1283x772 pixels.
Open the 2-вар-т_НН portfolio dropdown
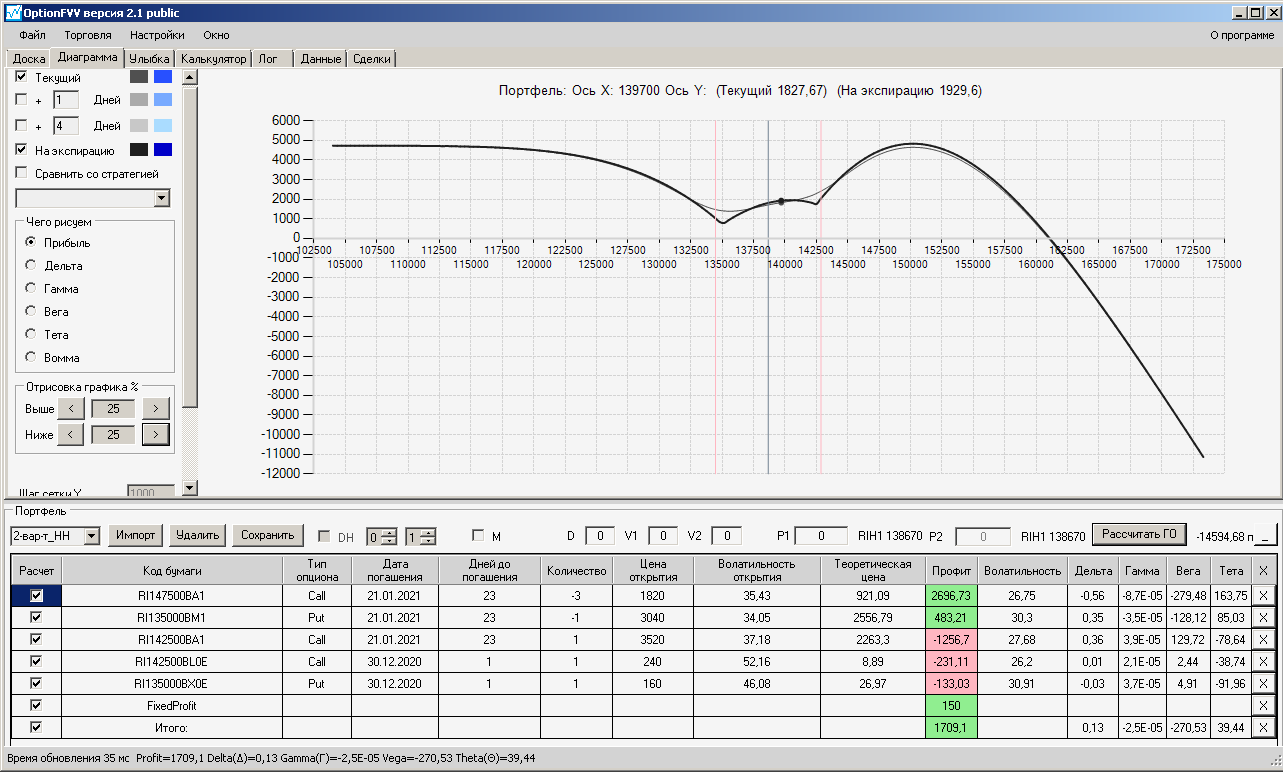(92, 536)
